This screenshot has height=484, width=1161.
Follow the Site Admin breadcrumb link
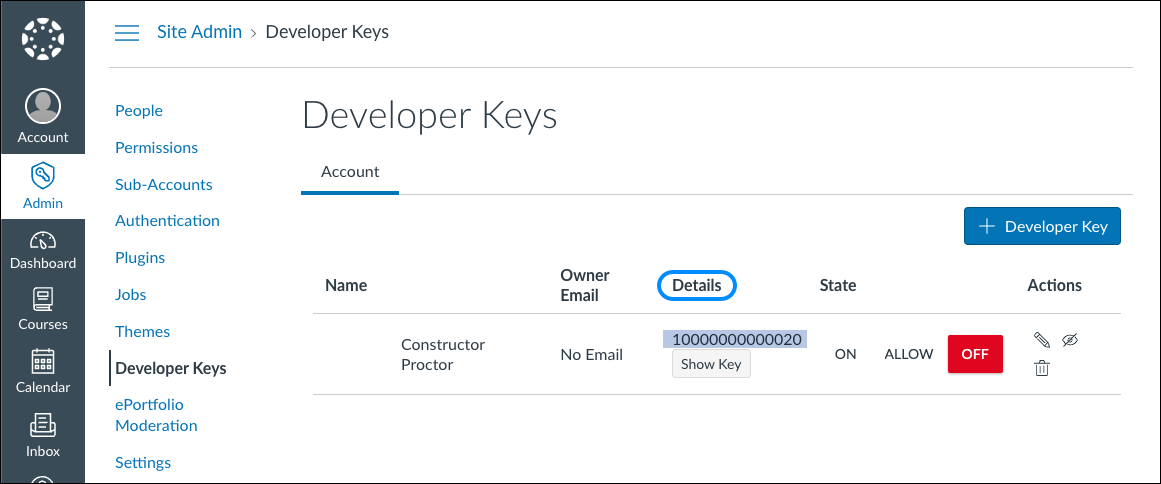point(199,32)
